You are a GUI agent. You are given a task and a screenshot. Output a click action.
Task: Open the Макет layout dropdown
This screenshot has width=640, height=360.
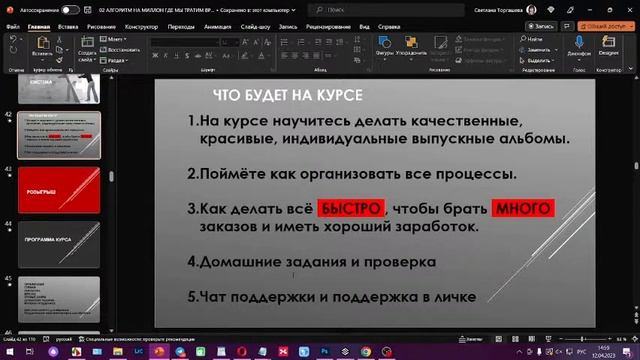tap(113, 39)
